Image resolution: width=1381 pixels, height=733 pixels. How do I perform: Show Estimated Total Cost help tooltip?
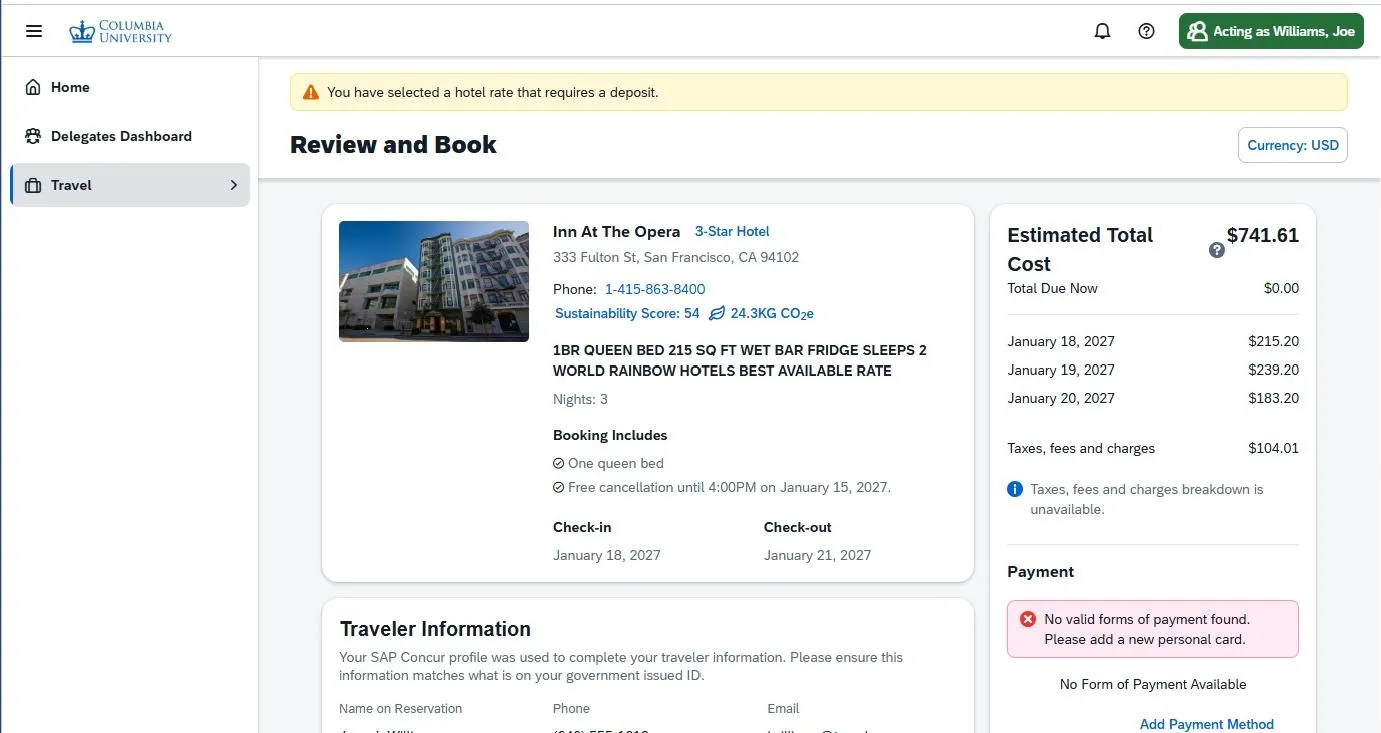point(1217,250)
